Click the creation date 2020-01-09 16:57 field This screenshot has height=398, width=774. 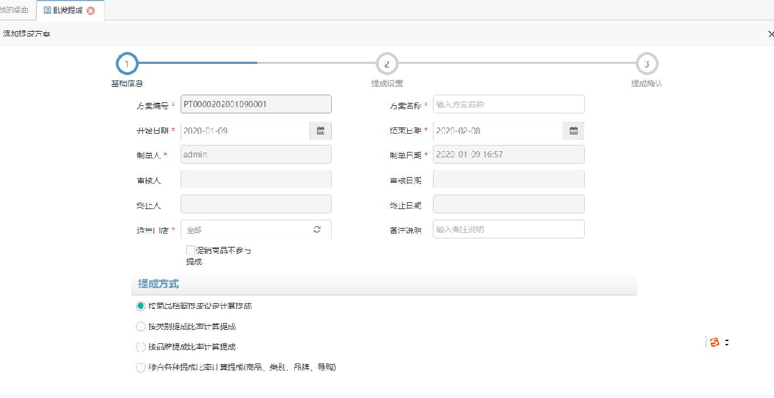click(x=509, y=155)
